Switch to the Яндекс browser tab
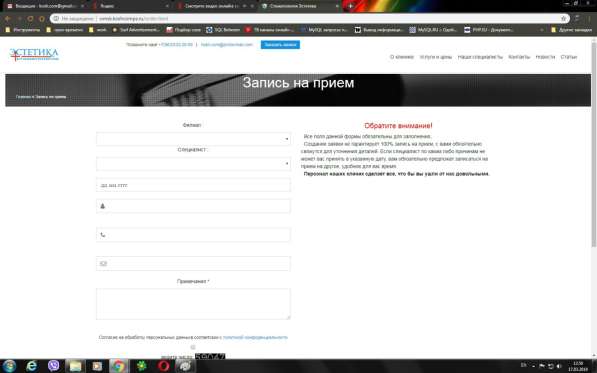Screen dimensions: 597x373 (130, 6)
